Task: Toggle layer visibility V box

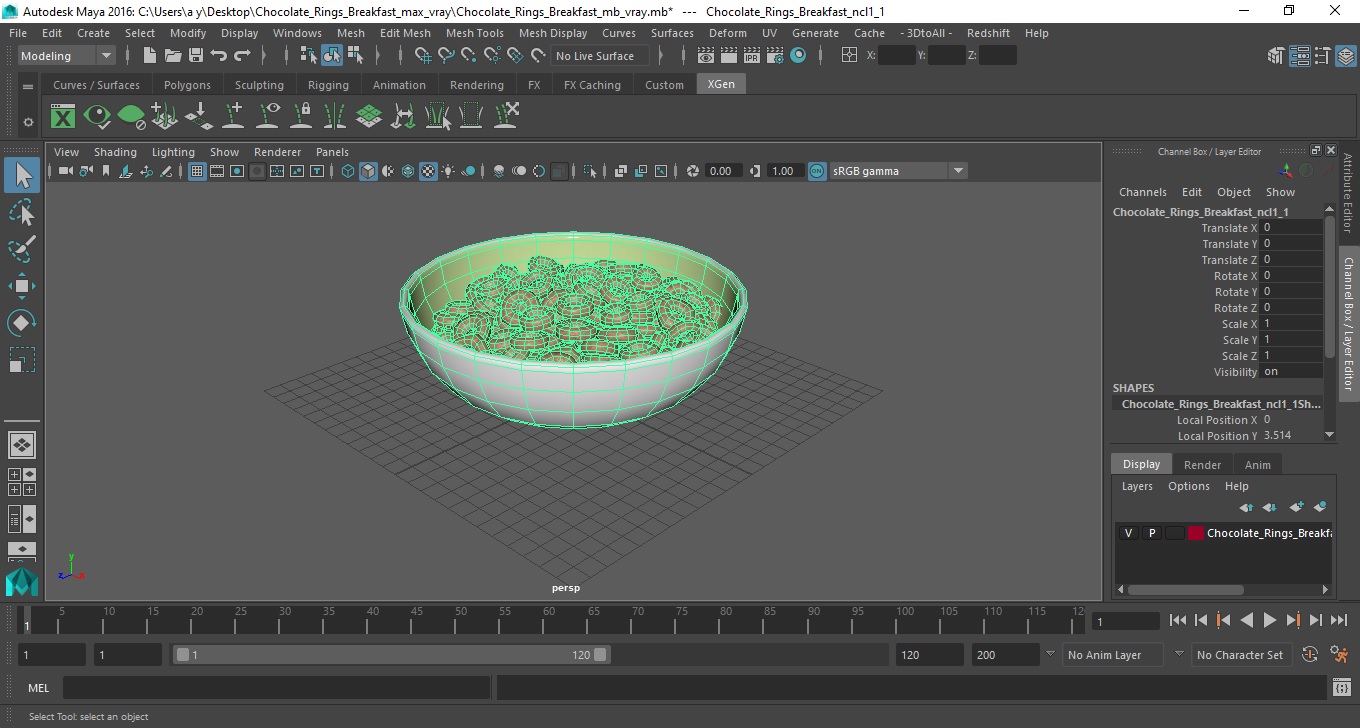Action: (x=1128, y=533)
